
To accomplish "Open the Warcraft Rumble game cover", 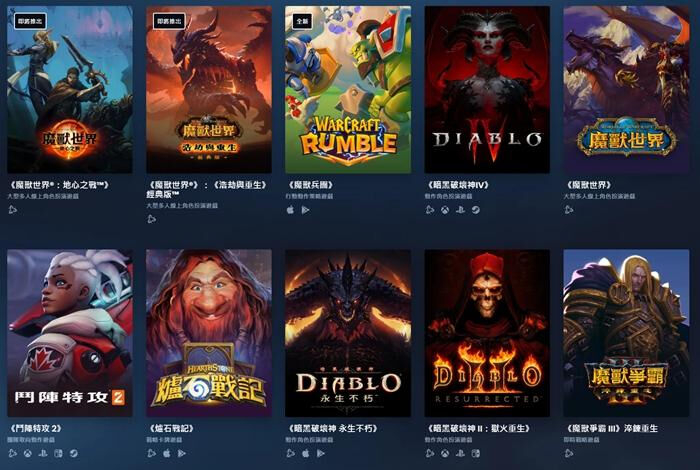I will click(x=348, y=89).
